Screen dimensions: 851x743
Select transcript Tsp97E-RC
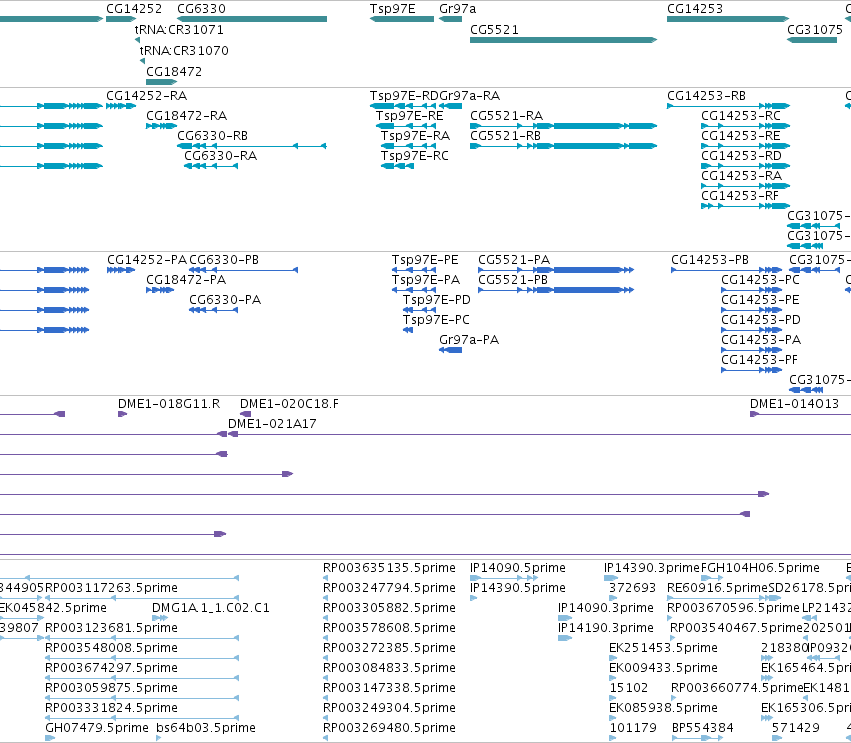pyautogui.click(x=415, y=156)
